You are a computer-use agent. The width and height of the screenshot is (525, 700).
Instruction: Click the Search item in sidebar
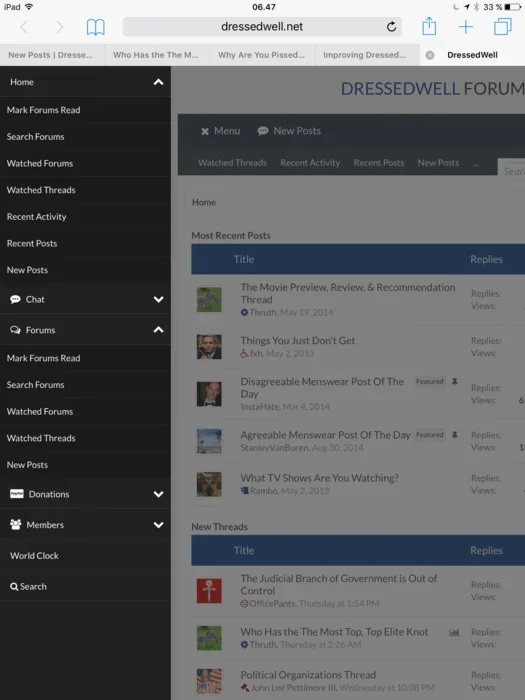[28, 587]
